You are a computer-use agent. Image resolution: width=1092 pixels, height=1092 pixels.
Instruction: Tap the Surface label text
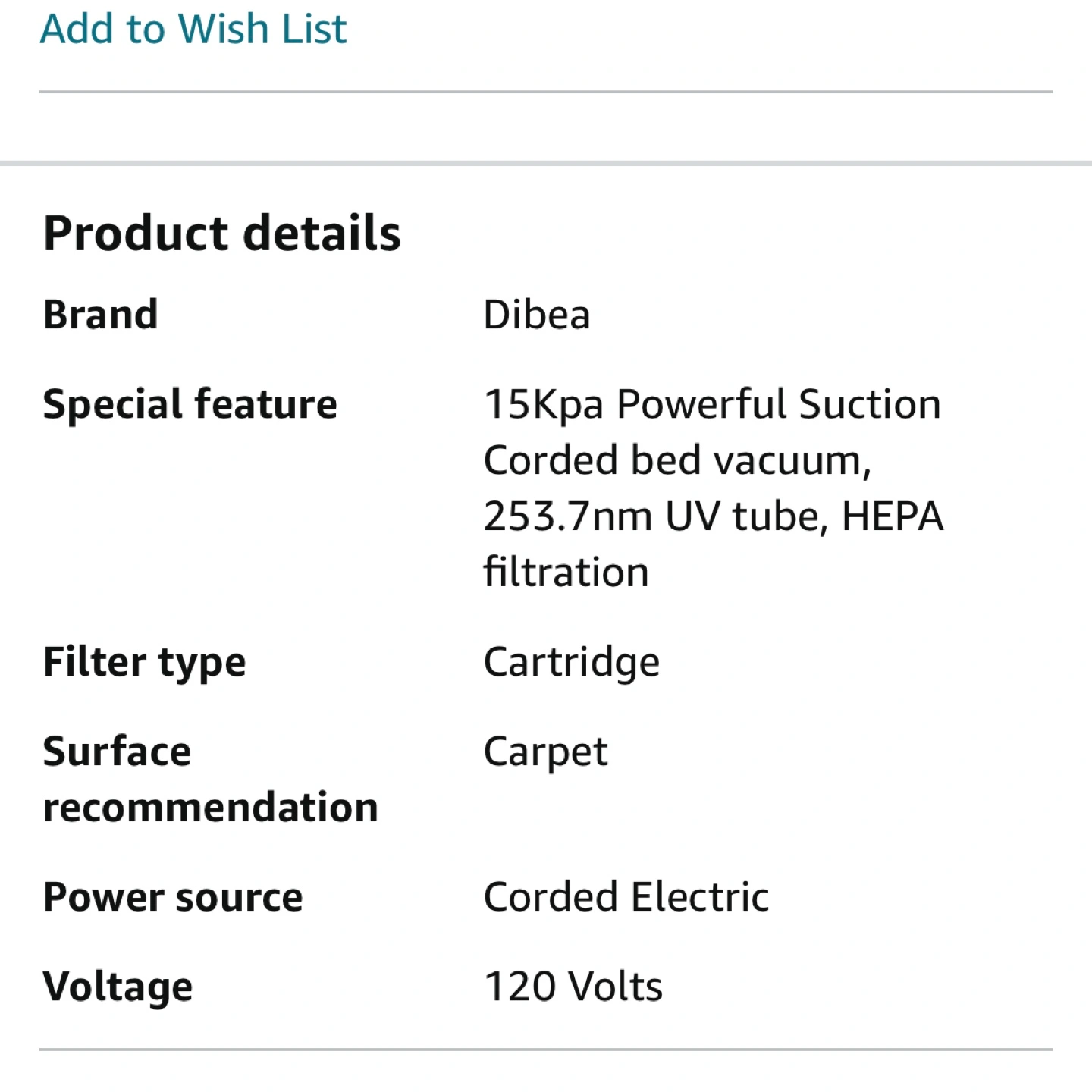[117, 752]
